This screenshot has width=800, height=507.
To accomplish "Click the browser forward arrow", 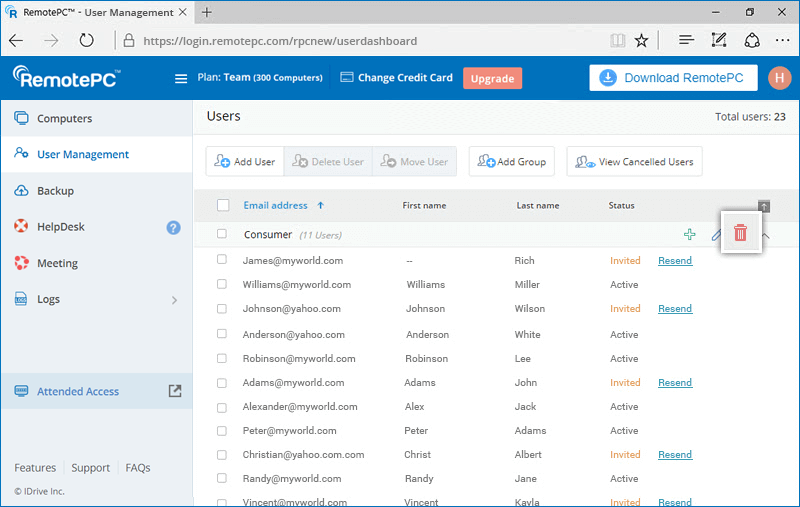I will (51, 40).
